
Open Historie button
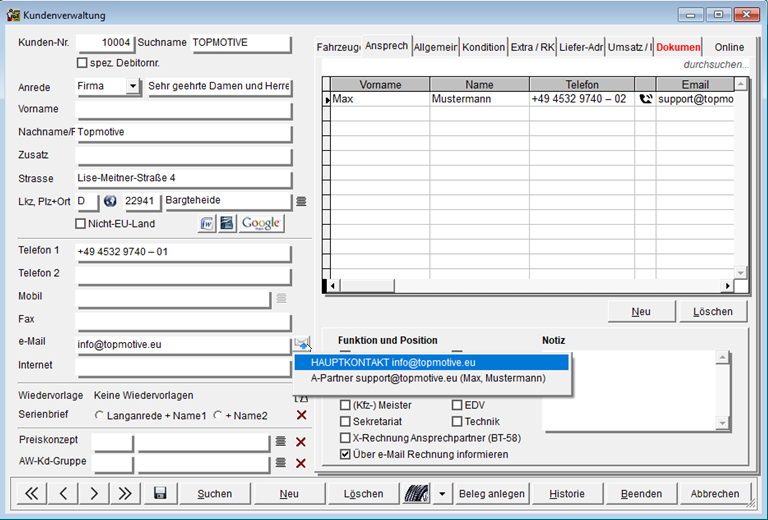(x=567, y=494)
